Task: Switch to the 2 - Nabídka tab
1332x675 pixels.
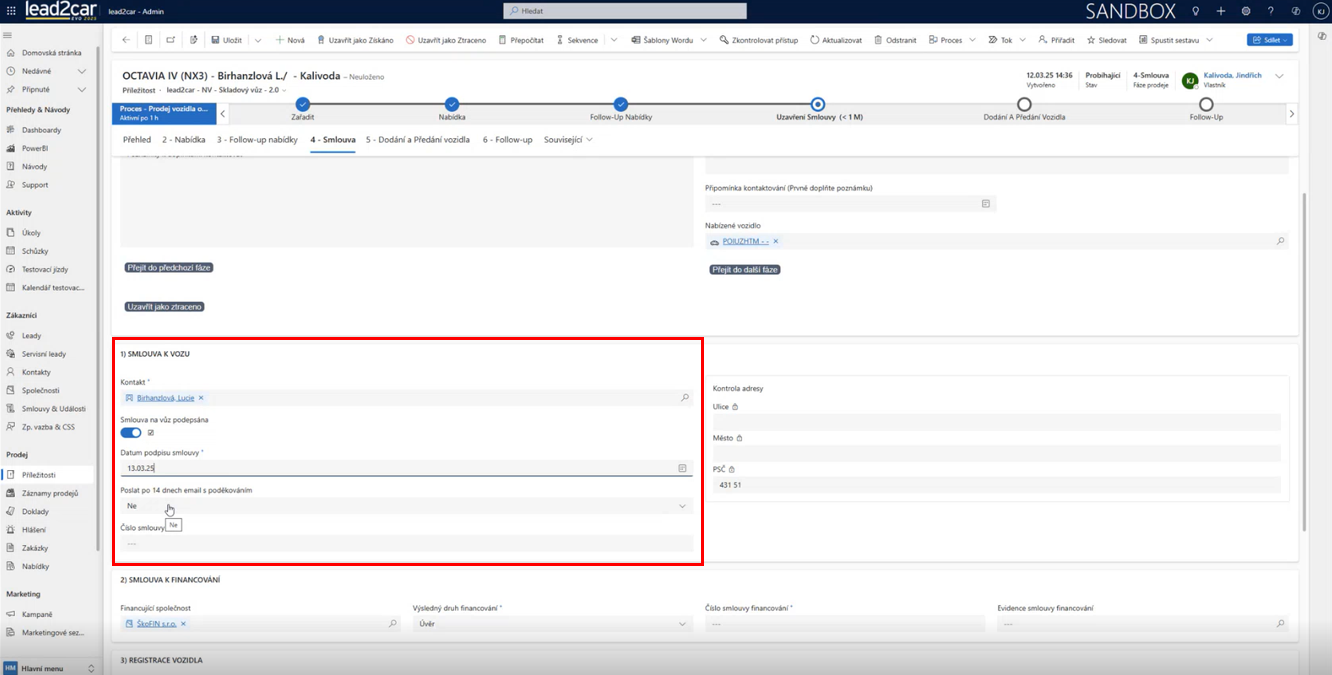Action: click(184, 140)
